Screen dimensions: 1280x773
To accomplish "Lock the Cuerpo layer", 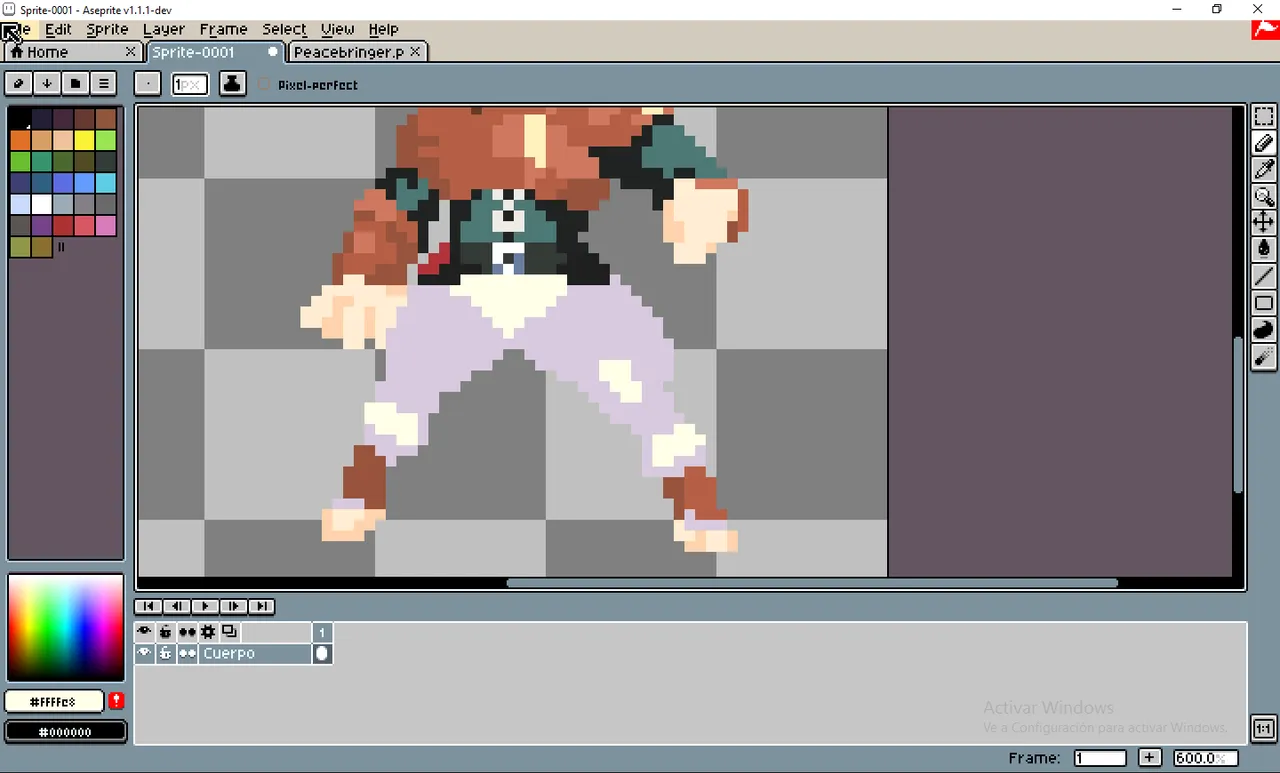I will [166, 653].
